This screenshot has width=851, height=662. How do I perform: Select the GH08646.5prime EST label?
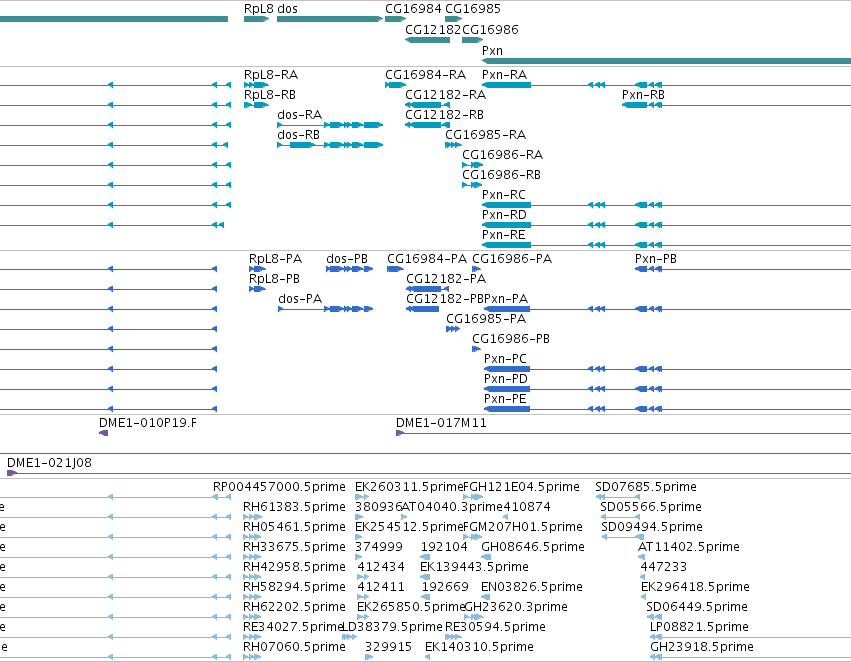(x=533, y=547)
